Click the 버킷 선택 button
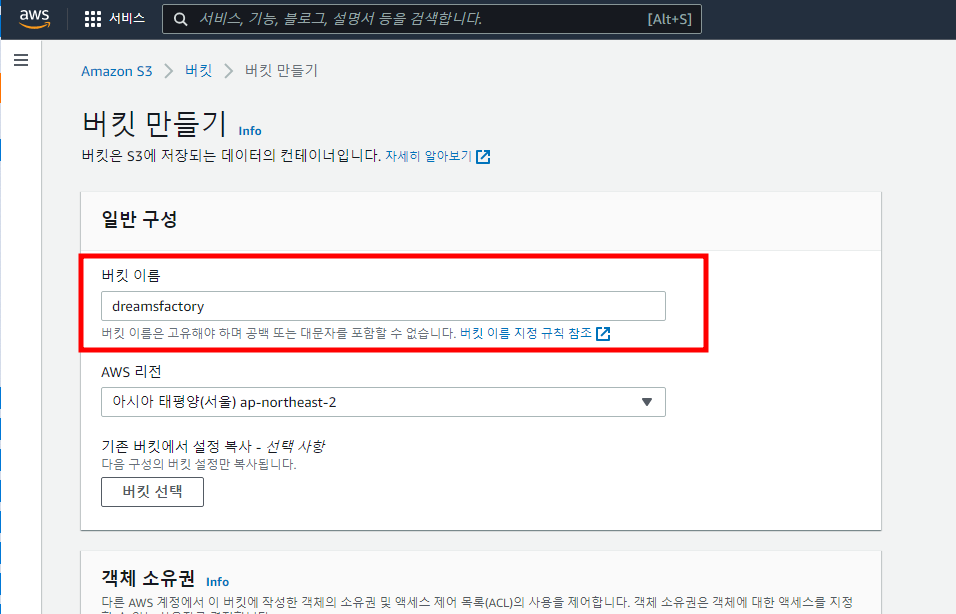956x614 pixels. click(152, 492)
